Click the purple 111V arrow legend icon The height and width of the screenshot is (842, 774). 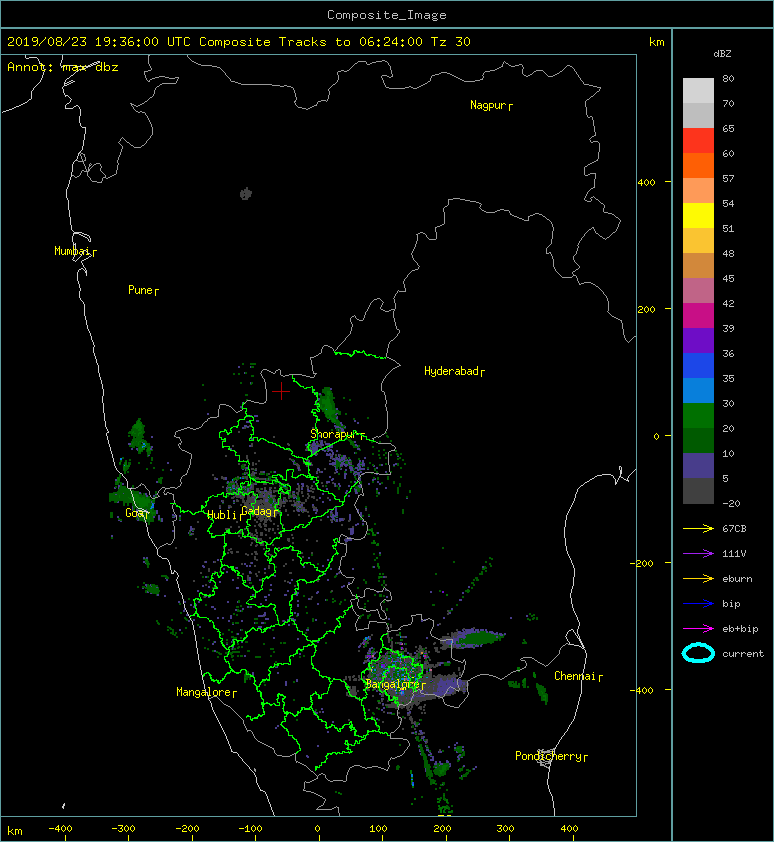tap(698, 553)
